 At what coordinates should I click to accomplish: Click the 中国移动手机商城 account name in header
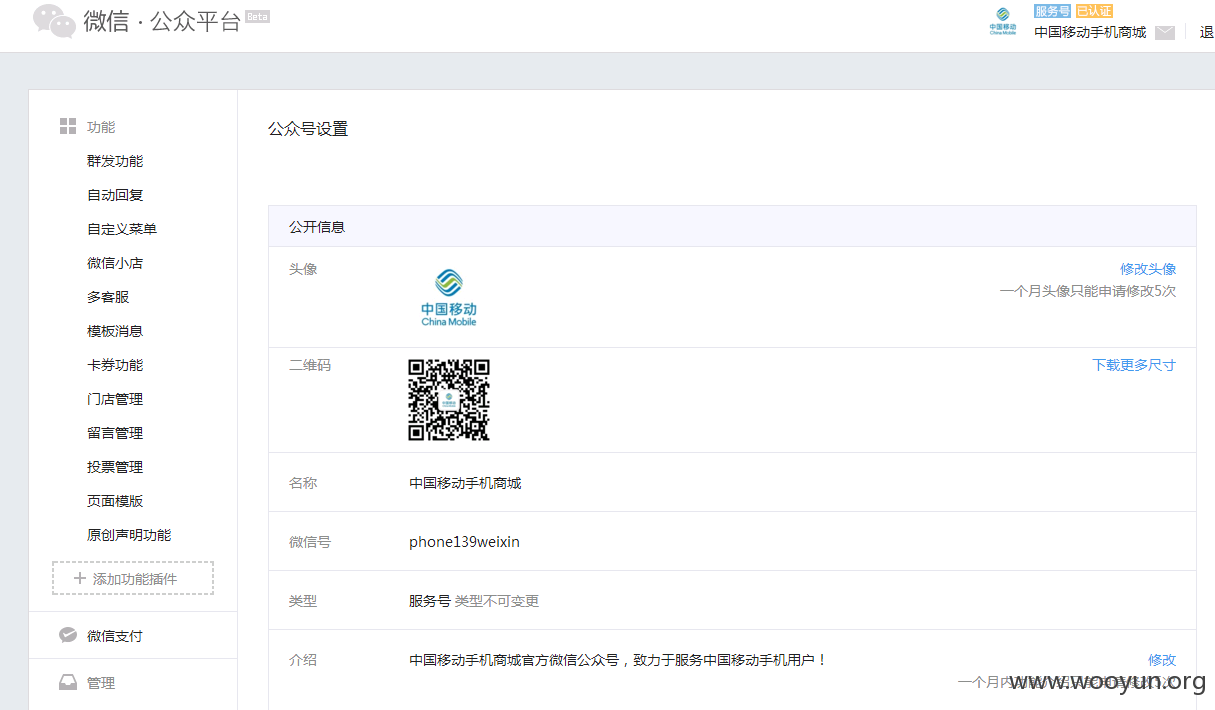point(1090,32)
